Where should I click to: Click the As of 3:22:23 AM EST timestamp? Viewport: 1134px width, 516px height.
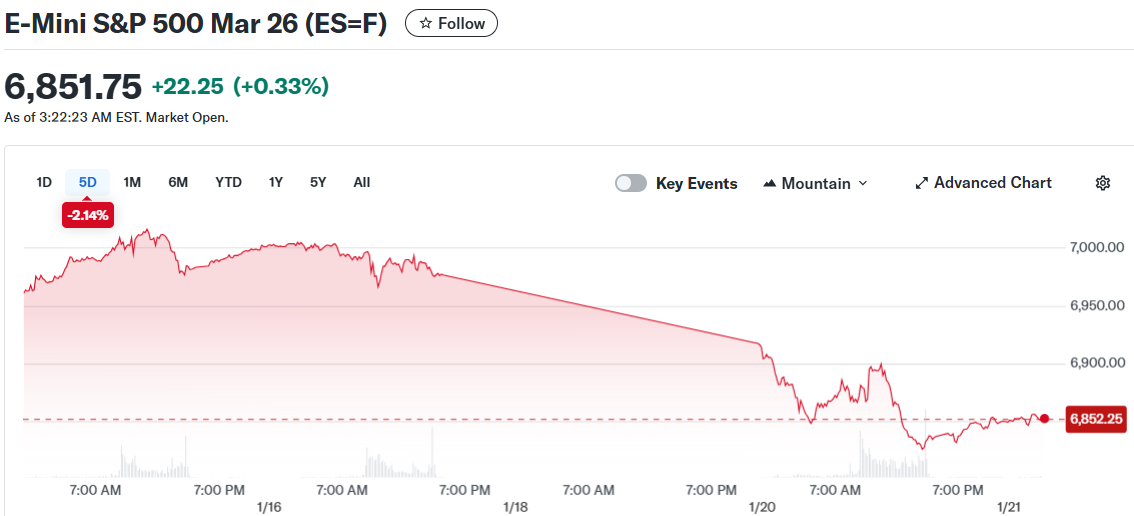point(116,117)
